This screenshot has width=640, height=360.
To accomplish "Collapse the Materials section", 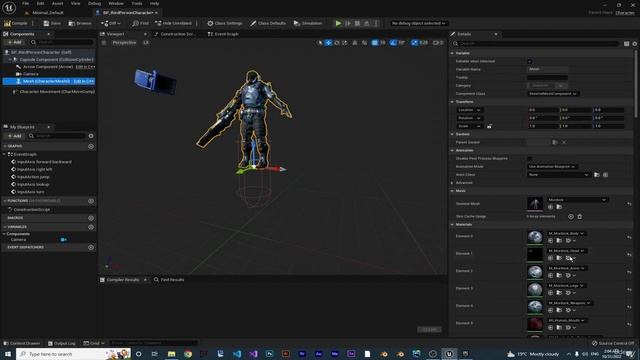I will 452,224.
